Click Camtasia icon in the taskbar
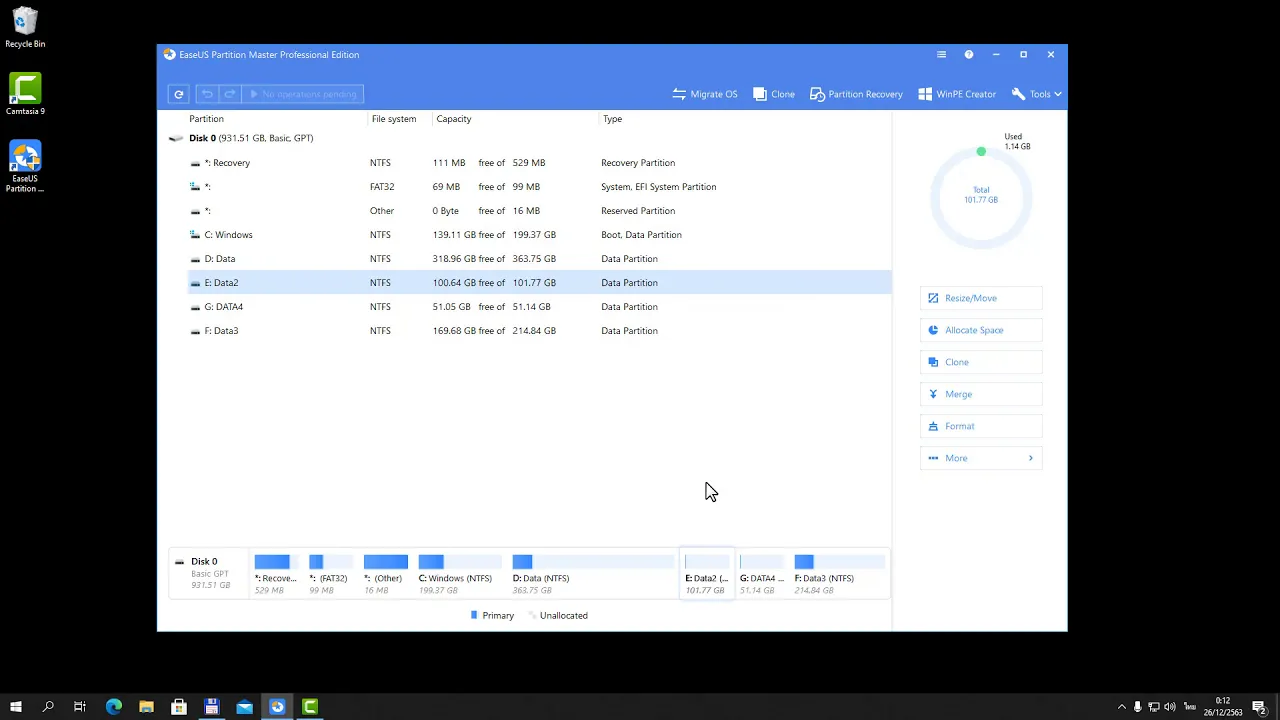The height and width of the screenshot is (720, 1280). pyautogui.click(x=310, y=707)
